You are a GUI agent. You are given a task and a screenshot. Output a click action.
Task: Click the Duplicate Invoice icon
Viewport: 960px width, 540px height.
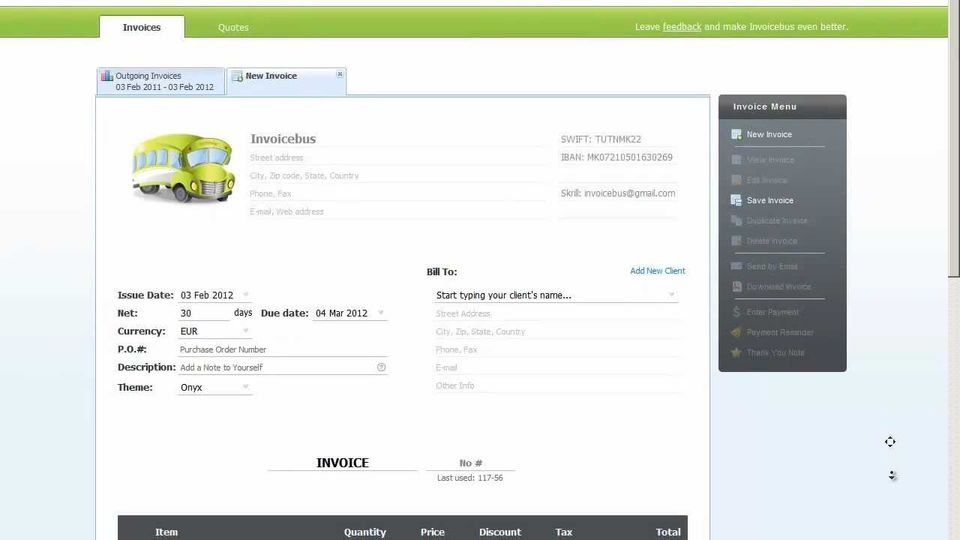[737, 220]
